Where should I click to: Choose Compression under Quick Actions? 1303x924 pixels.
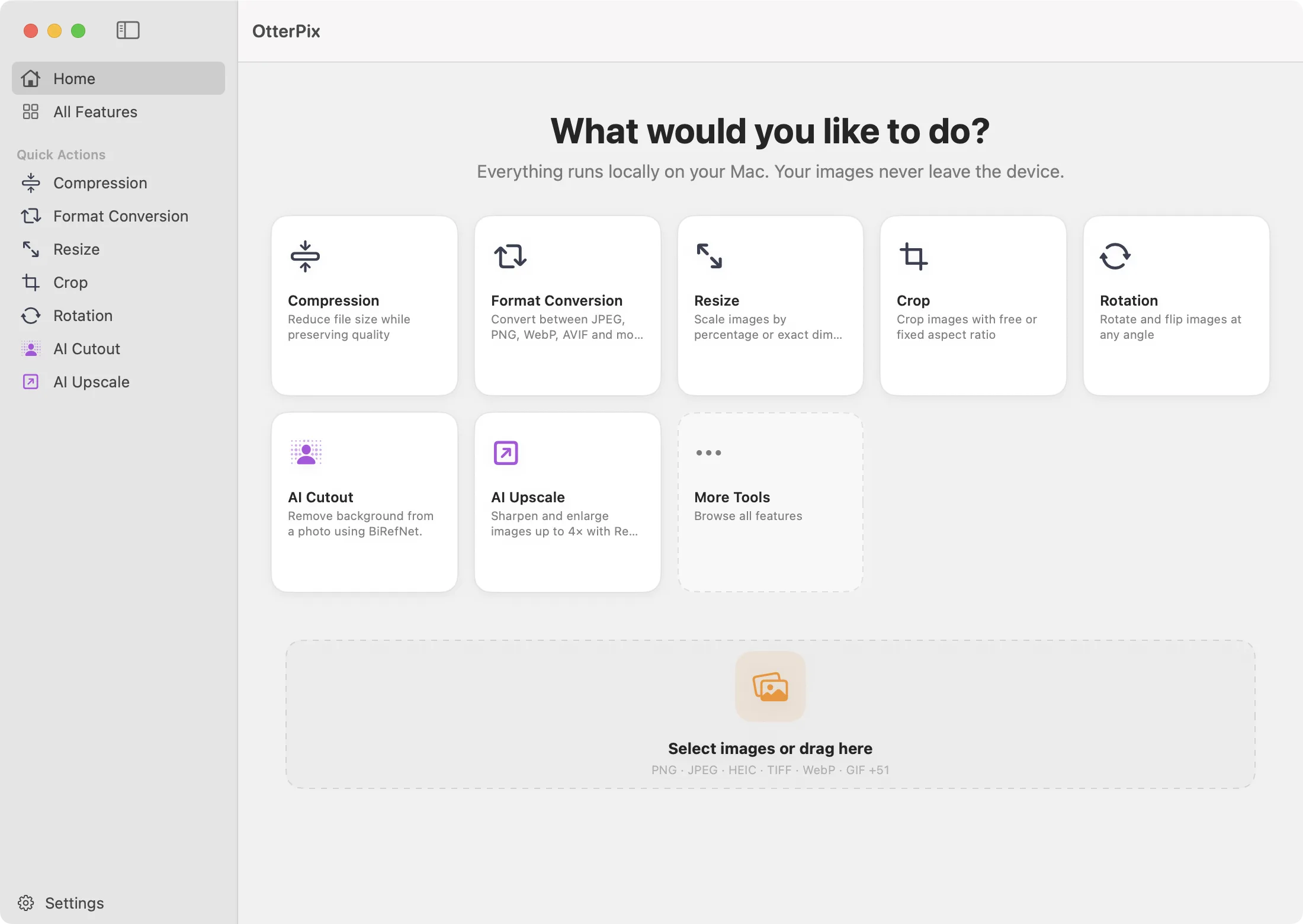(x=118, y=183)
